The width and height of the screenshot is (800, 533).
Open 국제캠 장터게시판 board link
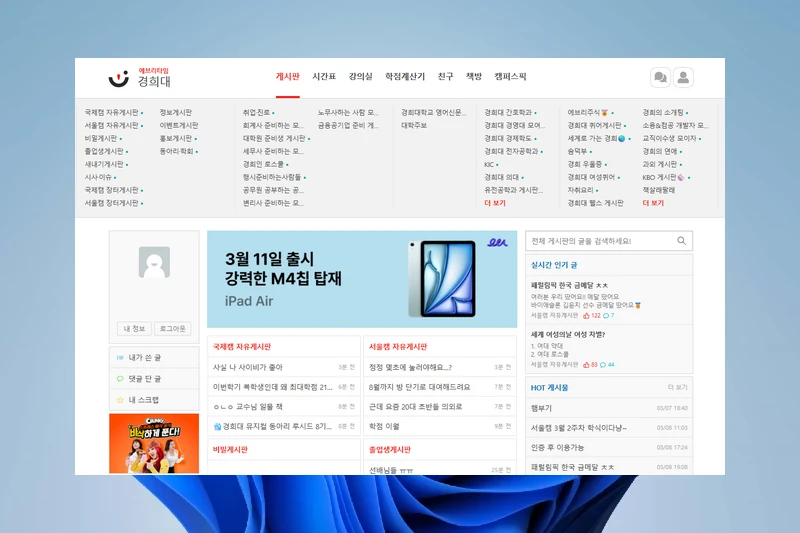(x=111, y=190)
